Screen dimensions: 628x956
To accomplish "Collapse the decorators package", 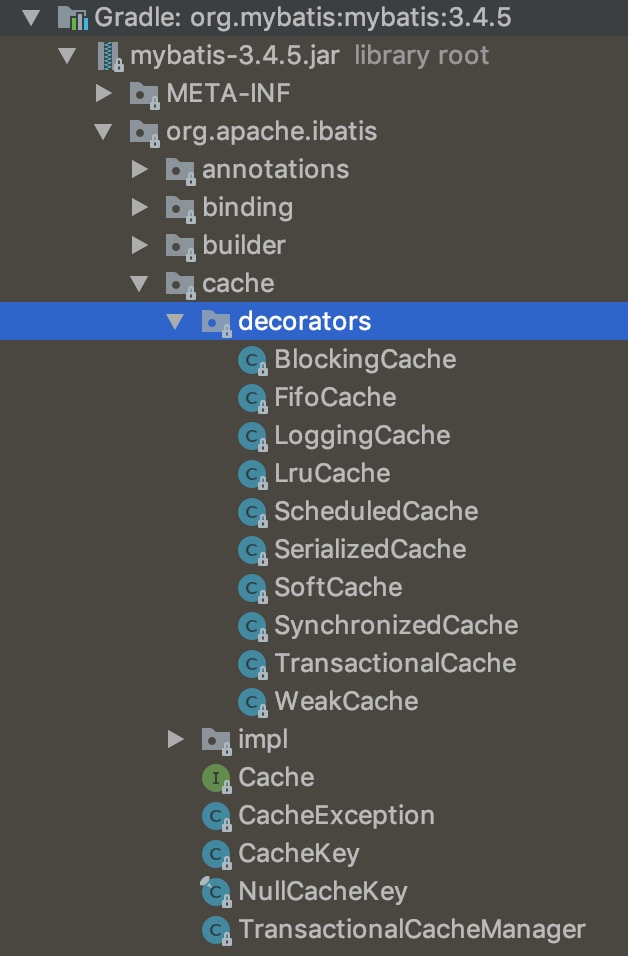I will [176, 322].
